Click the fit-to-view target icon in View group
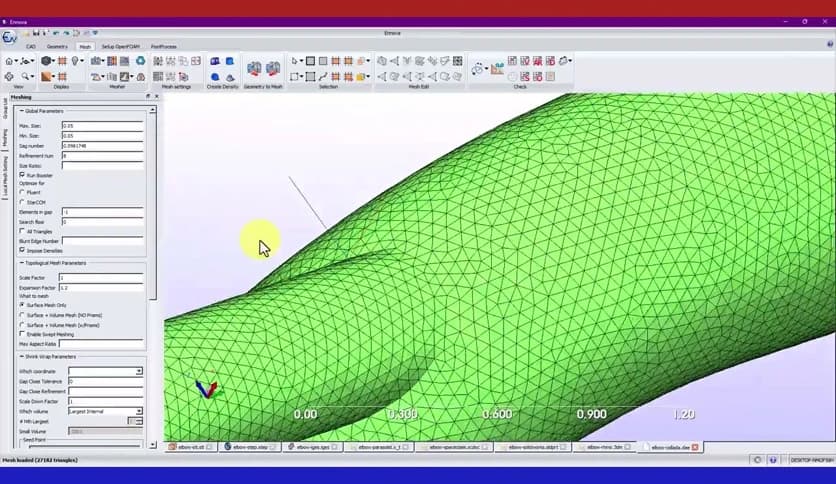Viewport: 836px width, 484px height. pos(9,77)
